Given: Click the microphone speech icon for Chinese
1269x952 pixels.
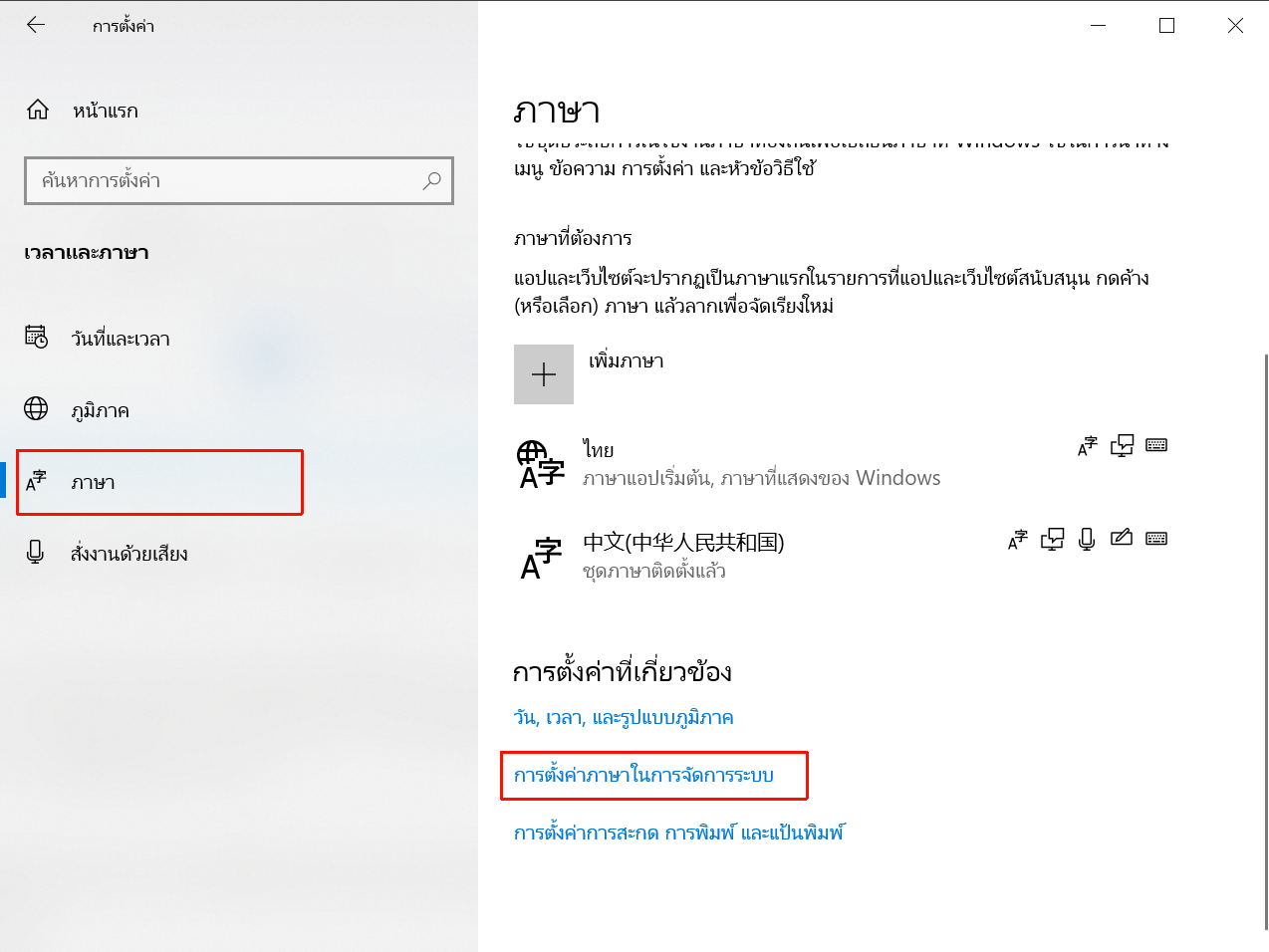Looking at the screenshot, I should coord(1087,539).
